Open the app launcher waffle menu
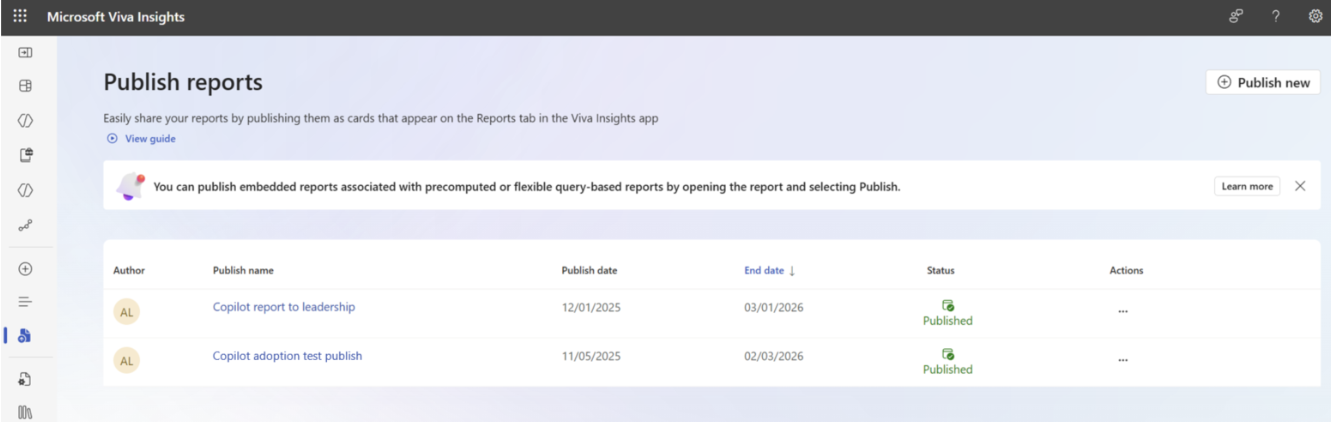Image resolution: width=1331 pixels, height=422 pixels. coord(20,17)
